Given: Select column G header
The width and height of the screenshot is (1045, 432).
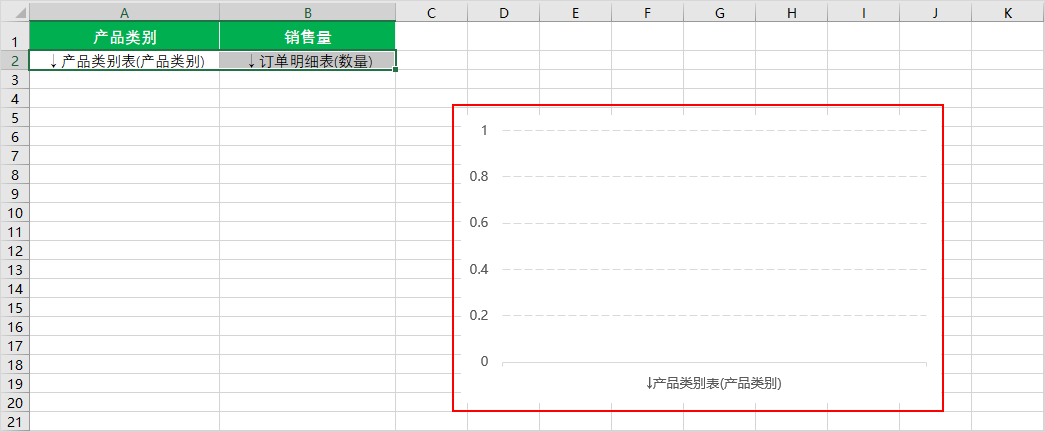Looking at the screenshot, I should coord(719,12).
